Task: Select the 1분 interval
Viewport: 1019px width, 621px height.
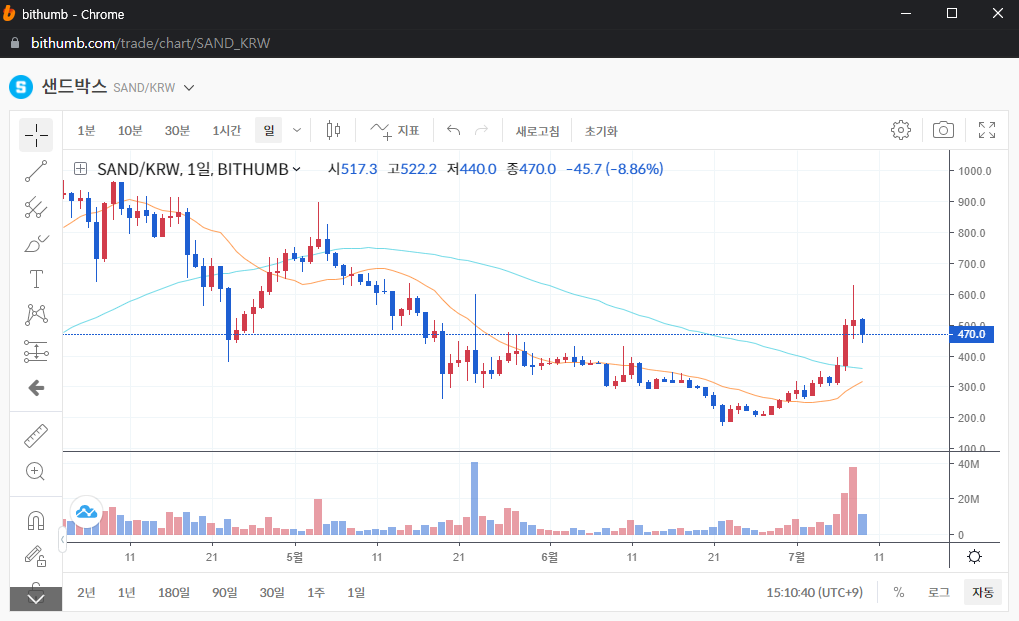Action: point(86,131)
